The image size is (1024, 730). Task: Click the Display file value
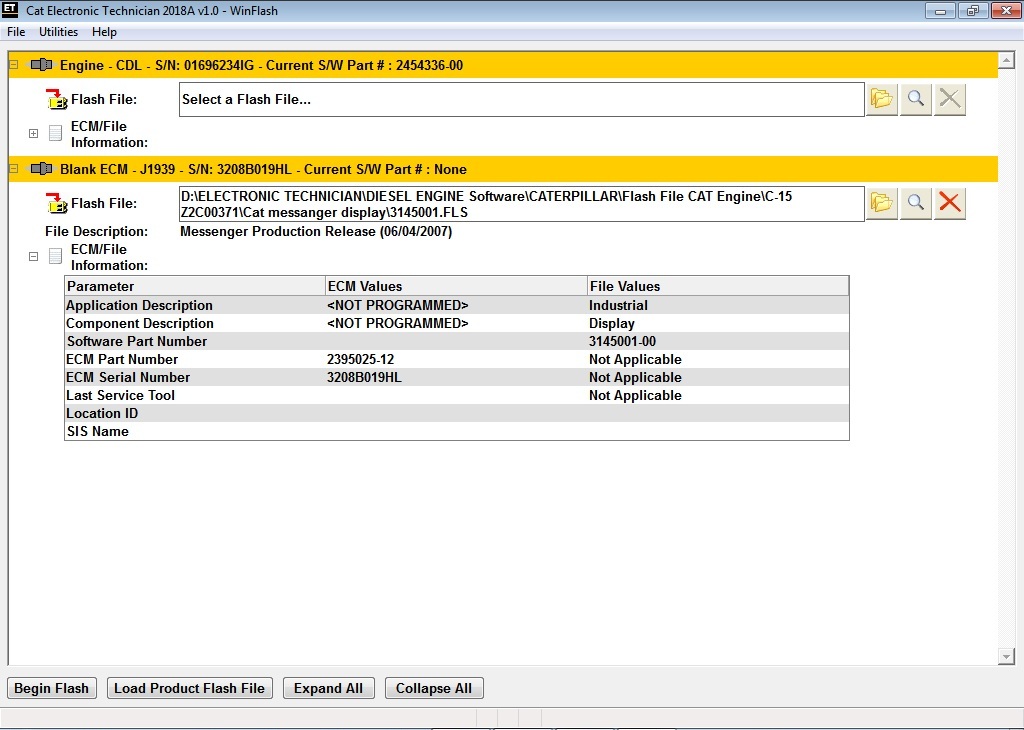(611, 323)
